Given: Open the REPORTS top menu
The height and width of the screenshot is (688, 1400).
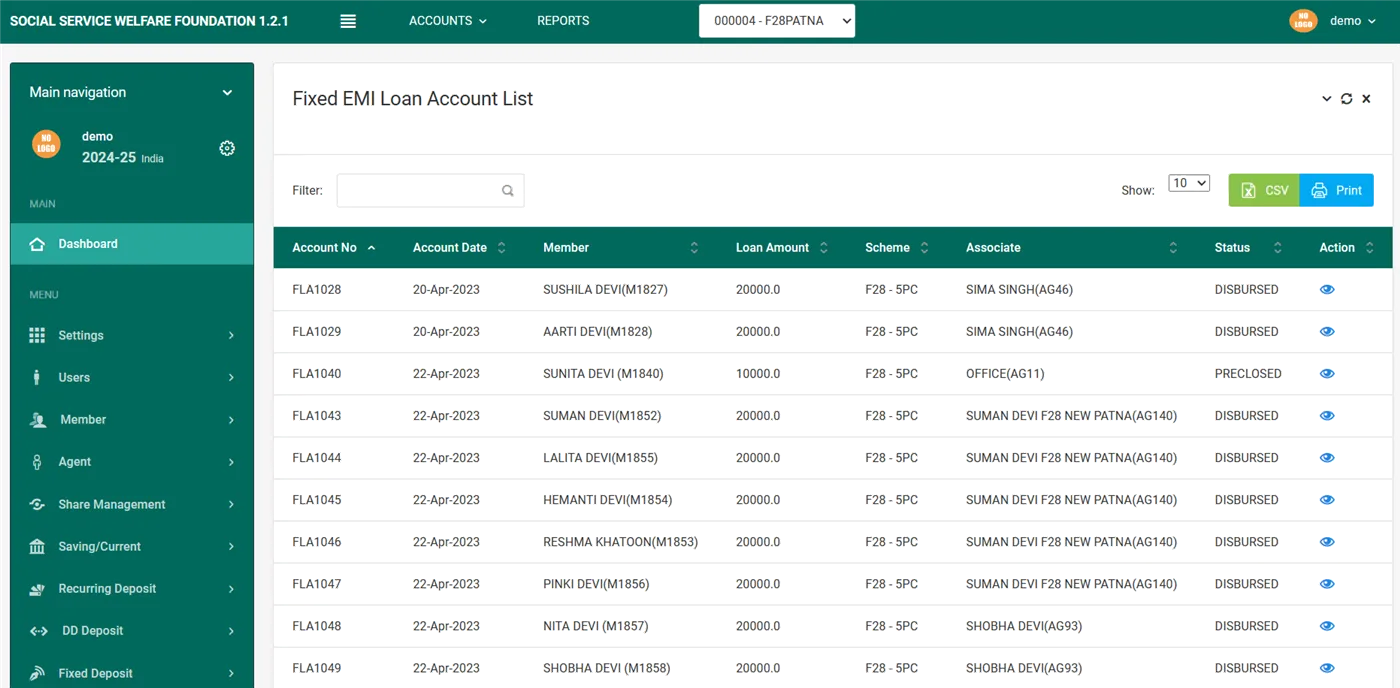Looking at the screenshot, I should [563, 21].
